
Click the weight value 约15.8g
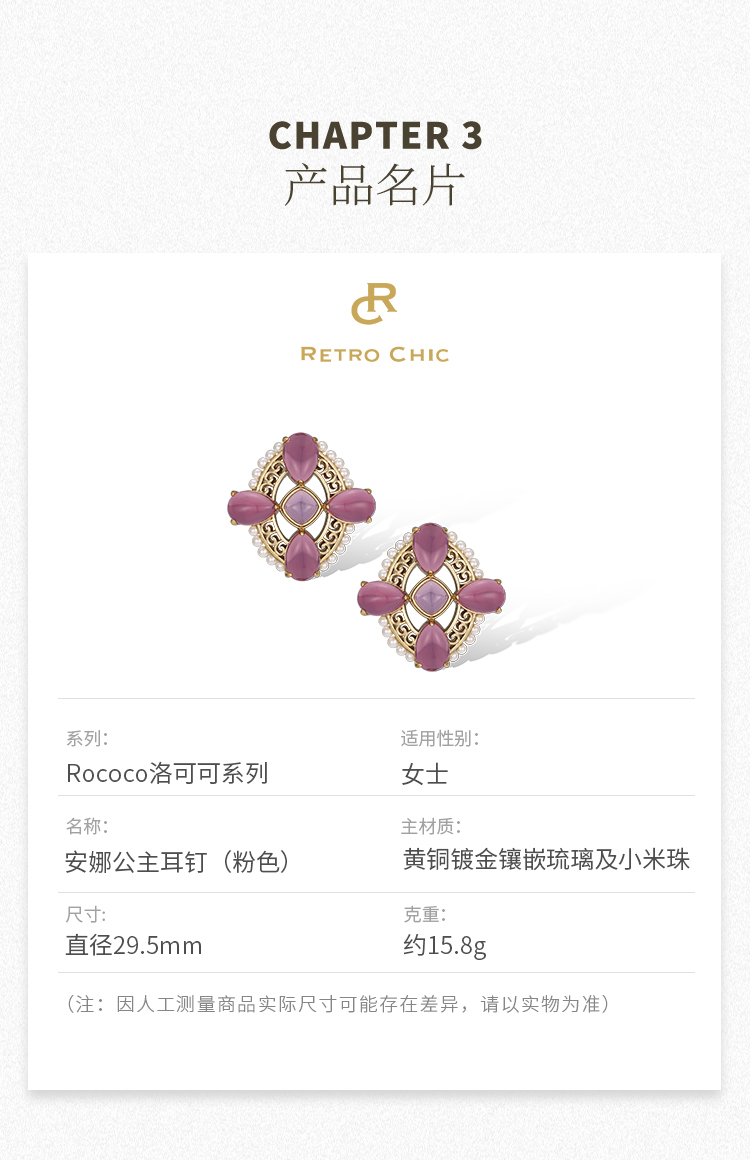[445, 945]
